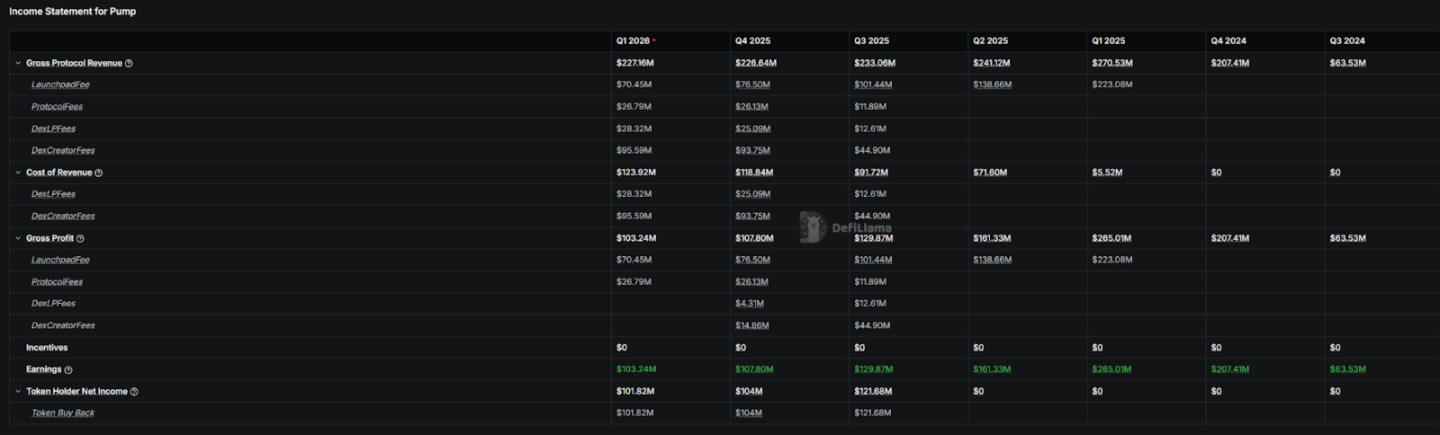Open DexCreatorFees link under Cost of Revenue

(x=63, y=216)
